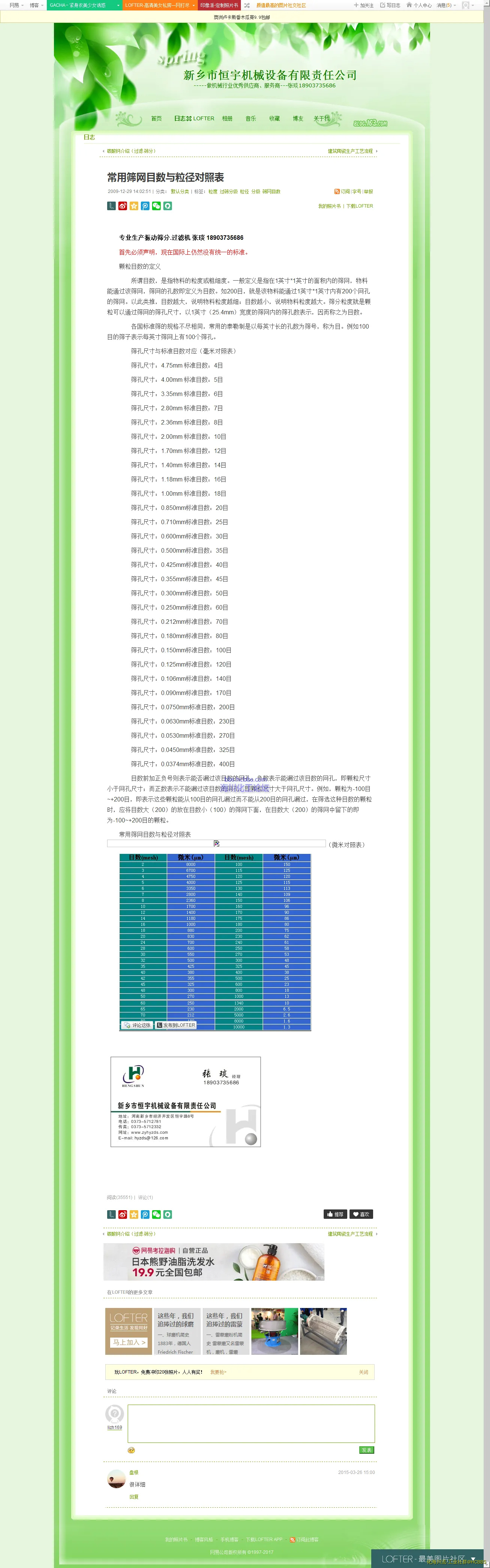Viewport: 490px width, 1568px height.
Task: Expand the 博客 dropdown in top bar
Action: [36, 5]
